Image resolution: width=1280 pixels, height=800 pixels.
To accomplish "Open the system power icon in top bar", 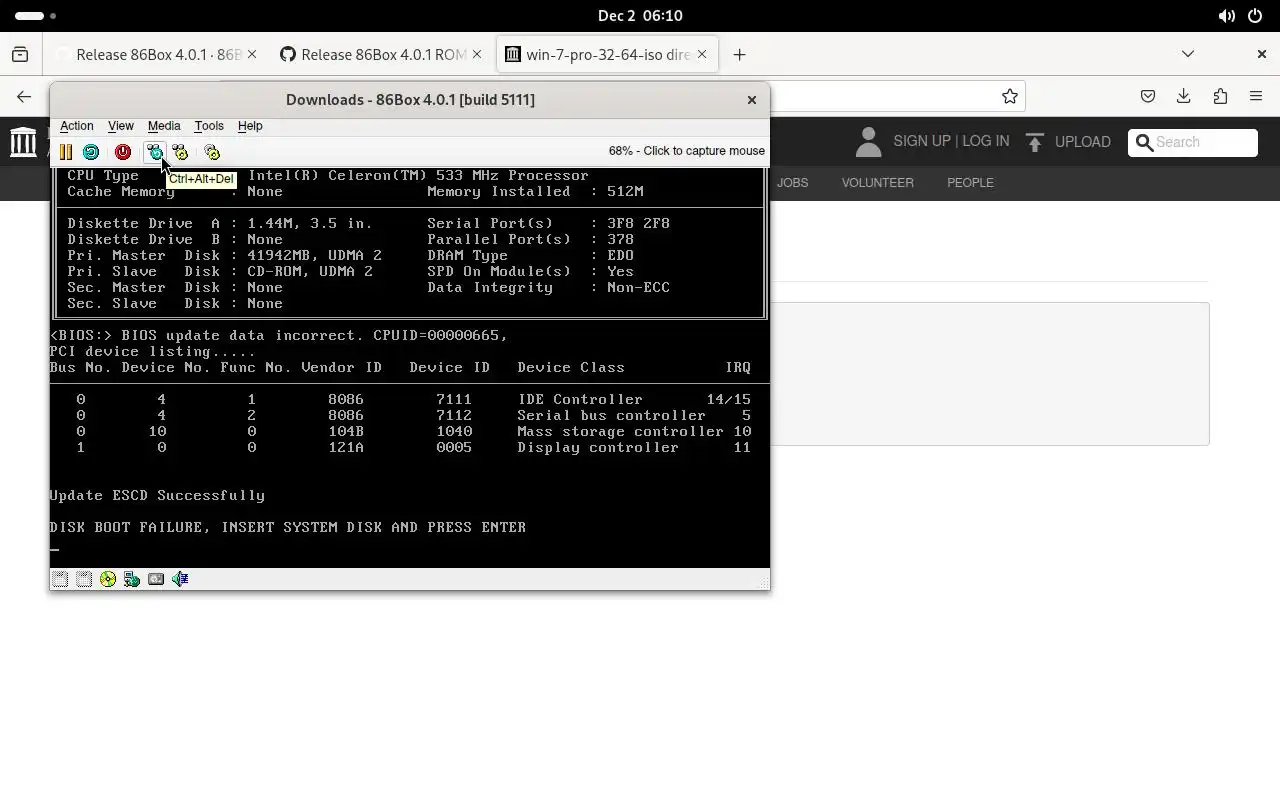I will pos(1256,16).
